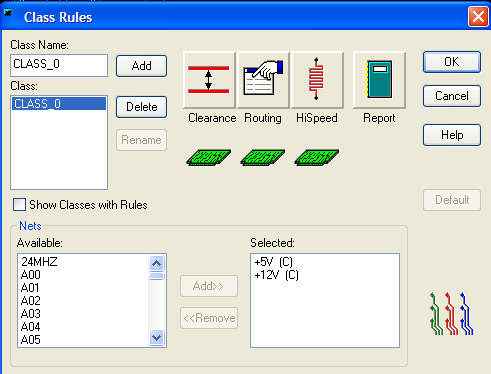491x374 pixels.
Task: Click green board icon under Clearance
Action: [x=209, y=157]
